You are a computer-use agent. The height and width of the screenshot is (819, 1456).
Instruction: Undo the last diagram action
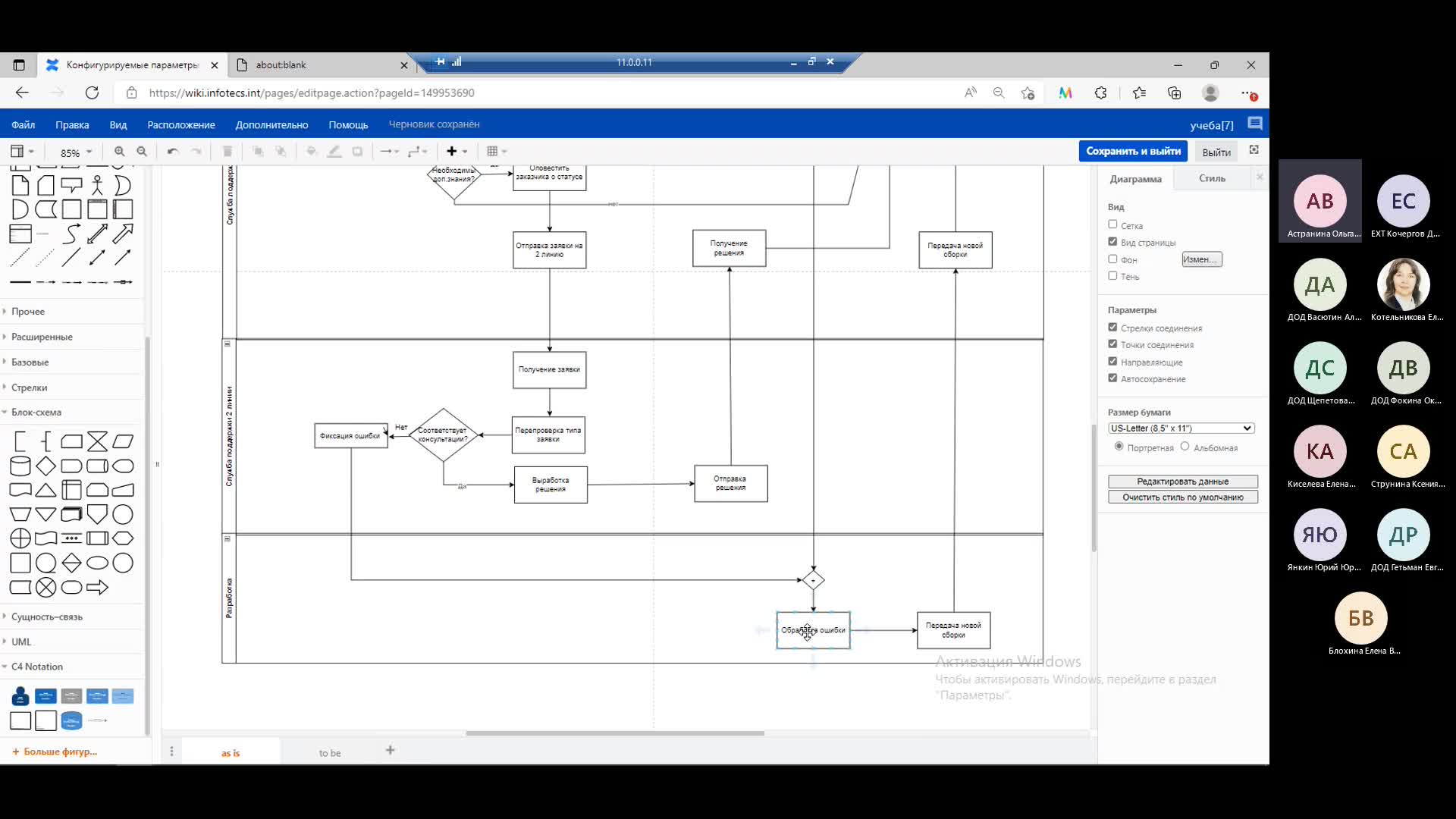tap(173, 152)
